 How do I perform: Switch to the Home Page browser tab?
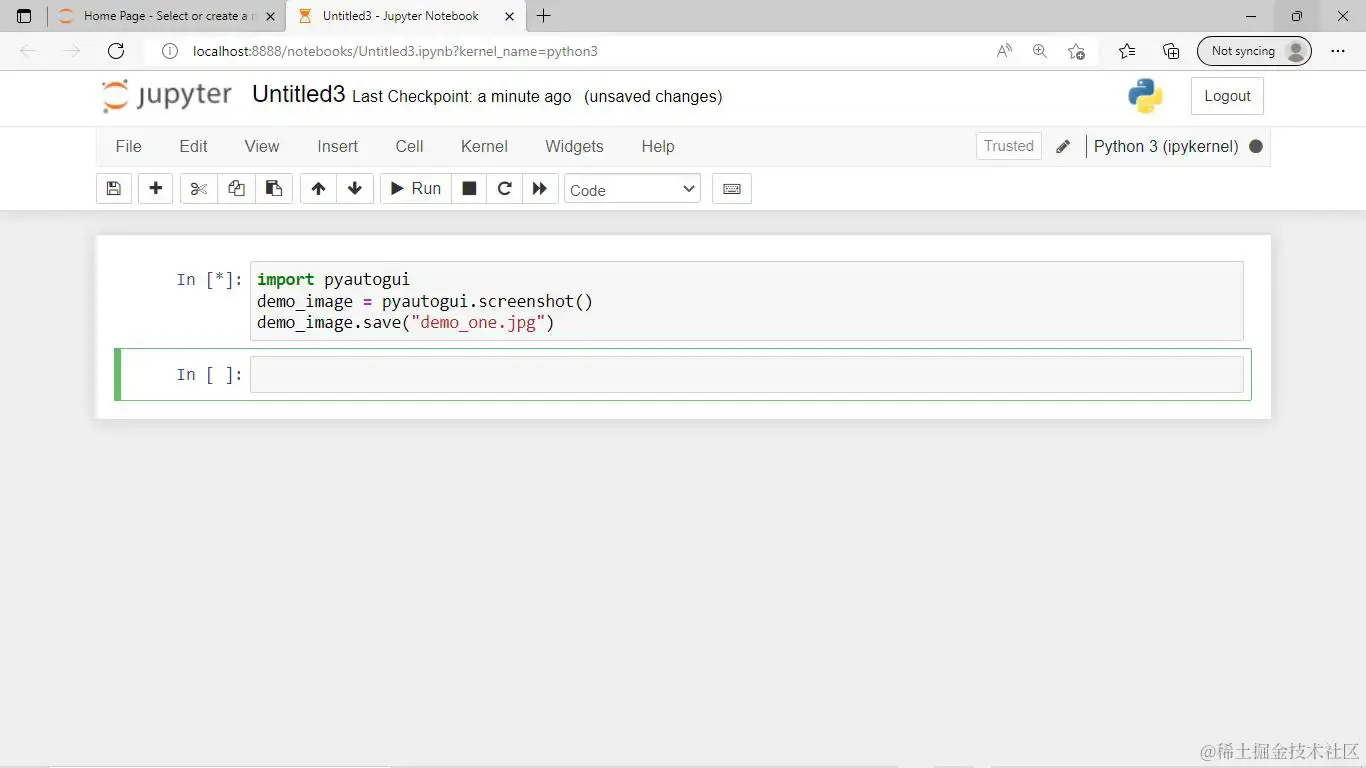coord(160,16)
